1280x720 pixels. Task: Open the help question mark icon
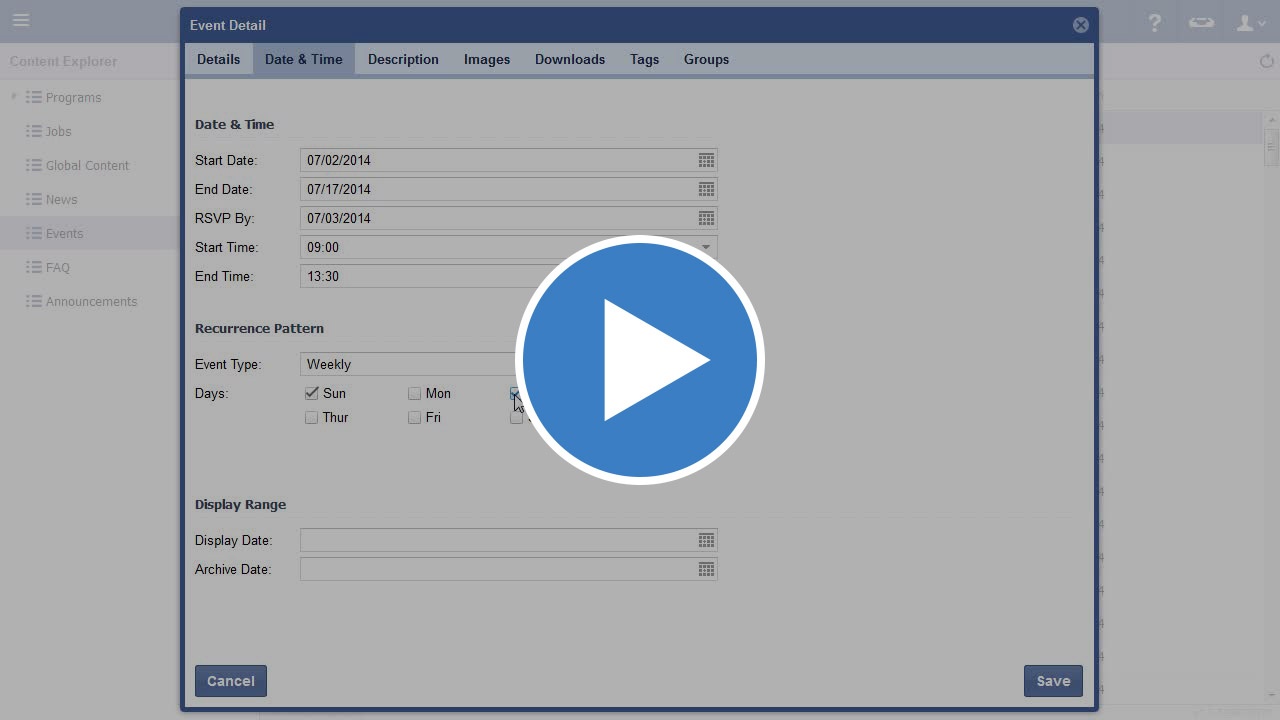tap(1155, 22)
